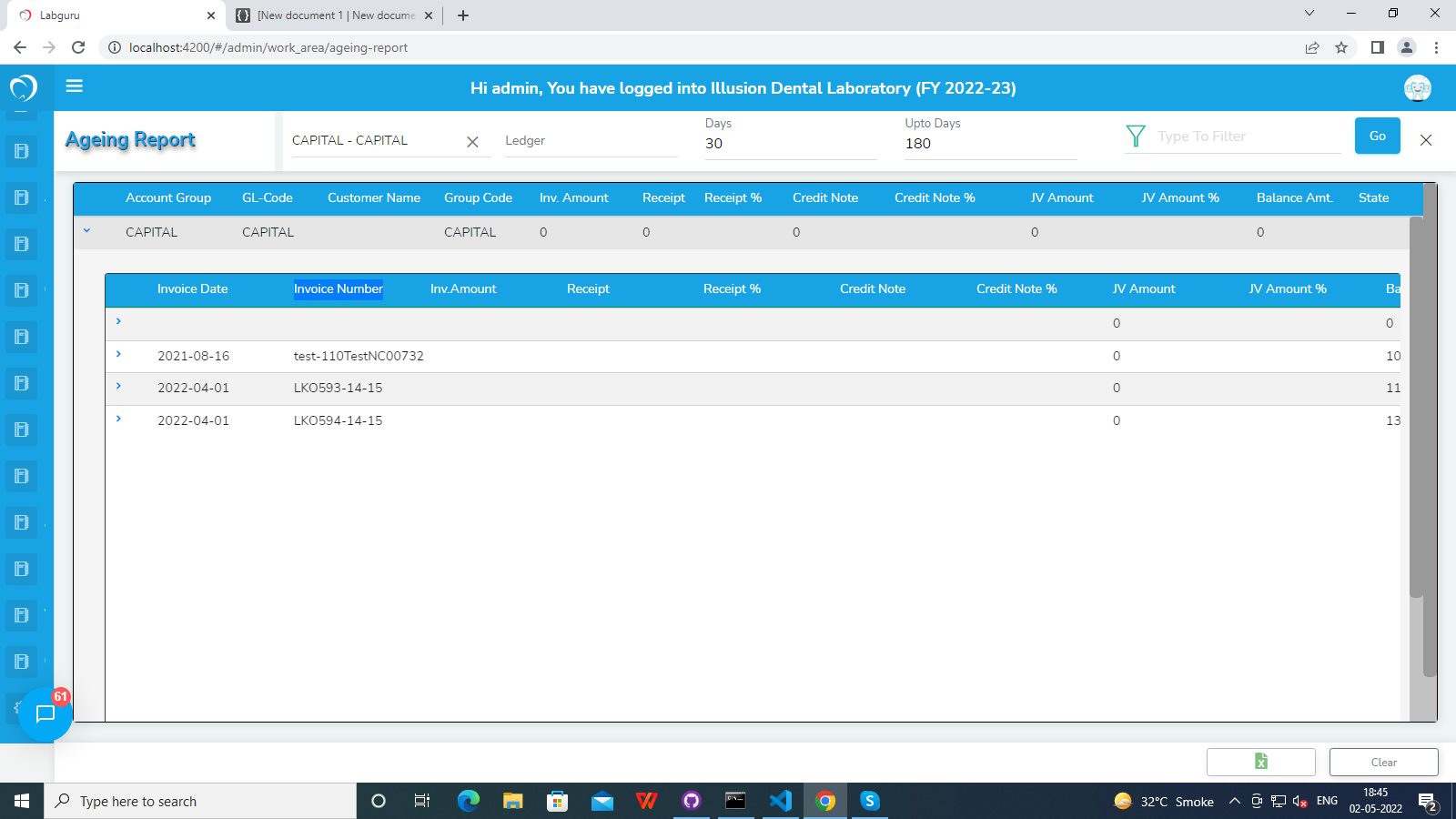Click the Windows taskbar search box

(x=200, y=801)
